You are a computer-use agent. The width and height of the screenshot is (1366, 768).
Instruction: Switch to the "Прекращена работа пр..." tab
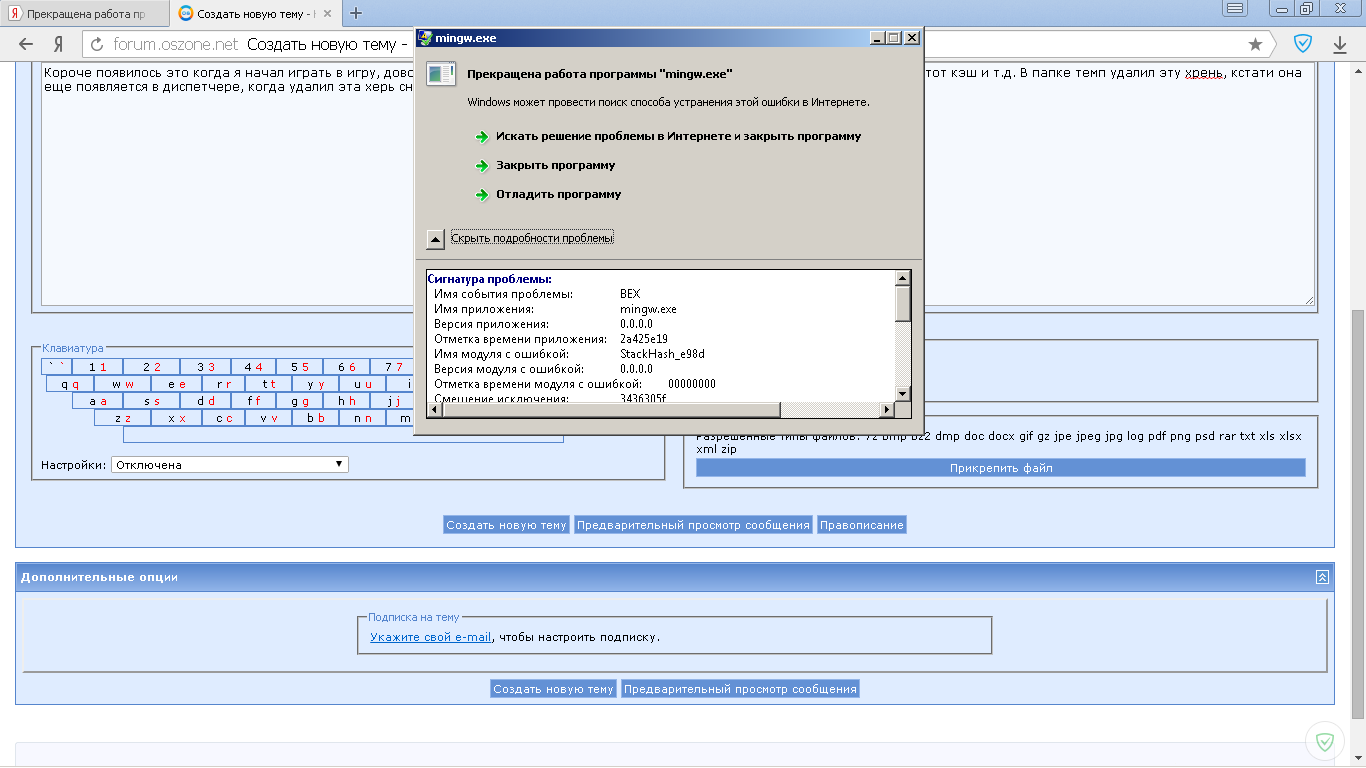tap(84, 14)
